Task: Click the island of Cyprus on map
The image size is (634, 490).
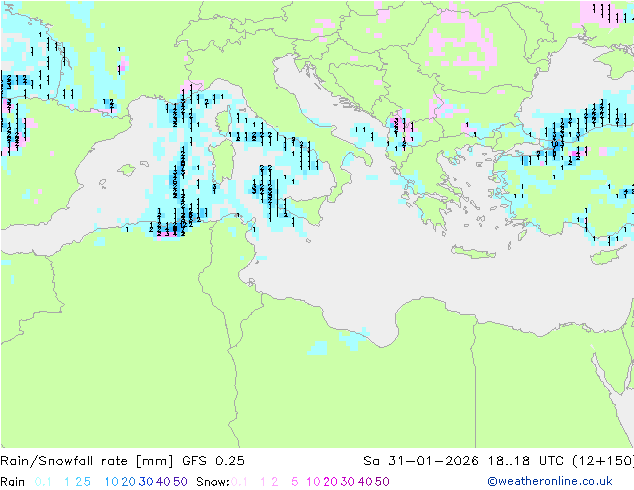Action: tap(607, 256)
